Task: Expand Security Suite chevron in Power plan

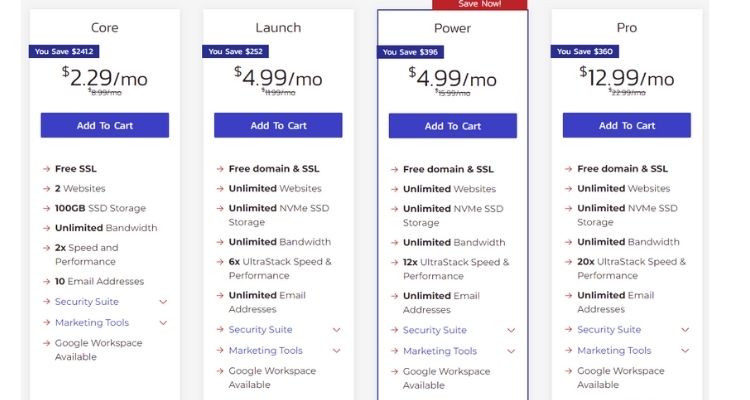Action: [x=511, y=330]
